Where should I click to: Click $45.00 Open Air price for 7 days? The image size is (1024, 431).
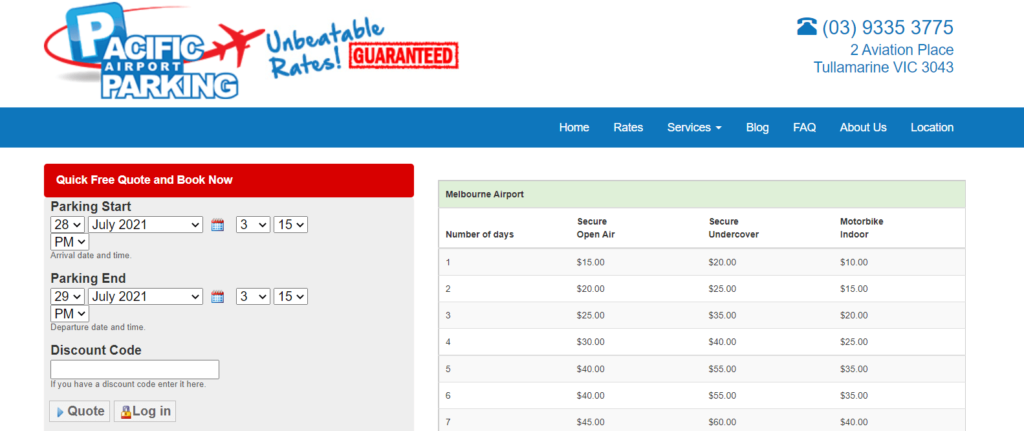(590, 422)
